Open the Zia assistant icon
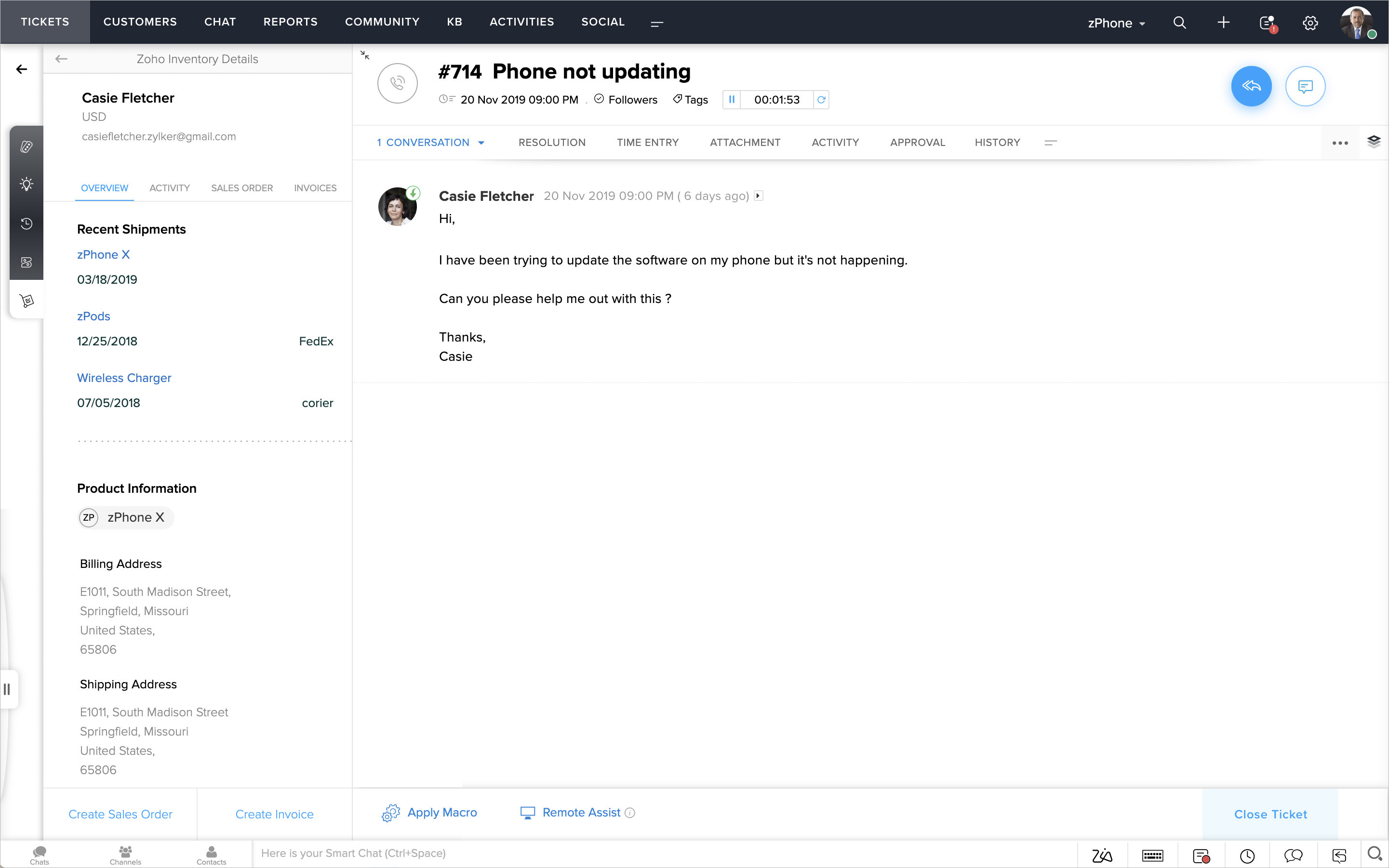This screenshot has height=868, width=1389. point(1101,855)
